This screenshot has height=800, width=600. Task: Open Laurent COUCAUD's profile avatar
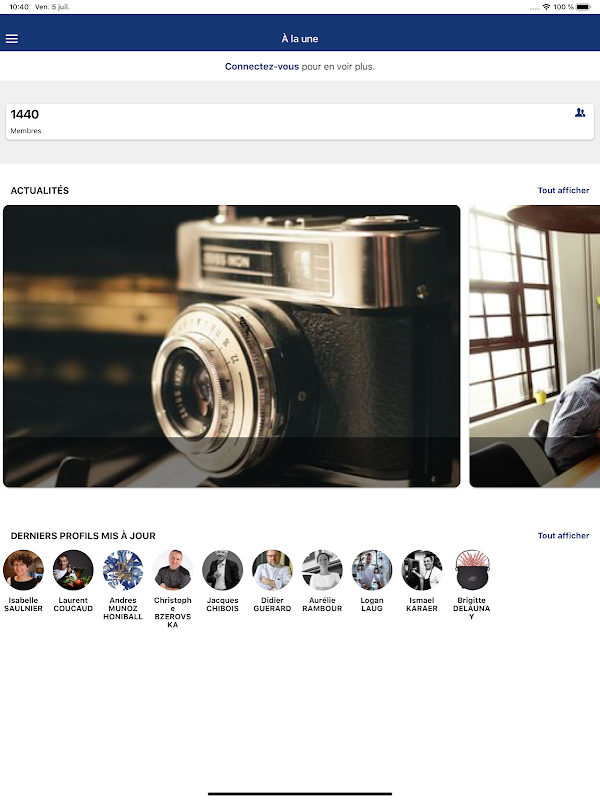73,570
